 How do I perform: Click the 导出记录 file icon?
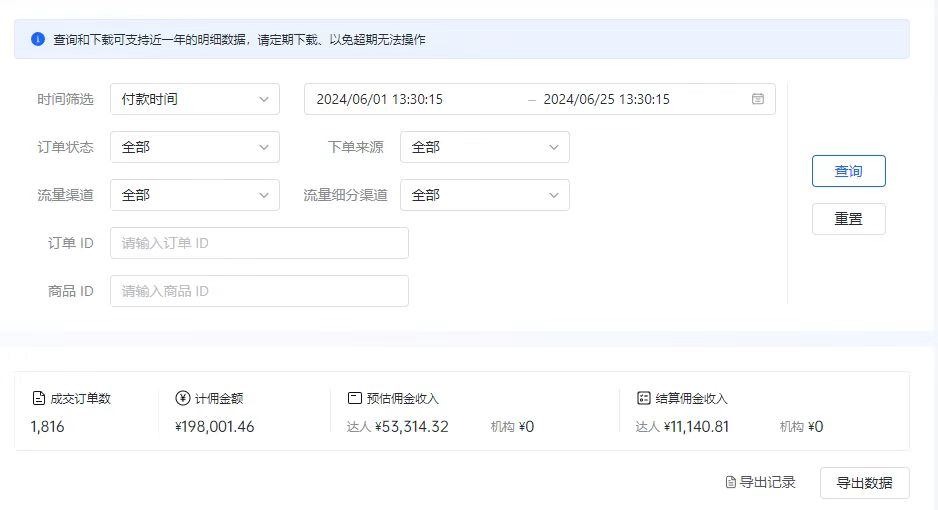tap(730, 483)
